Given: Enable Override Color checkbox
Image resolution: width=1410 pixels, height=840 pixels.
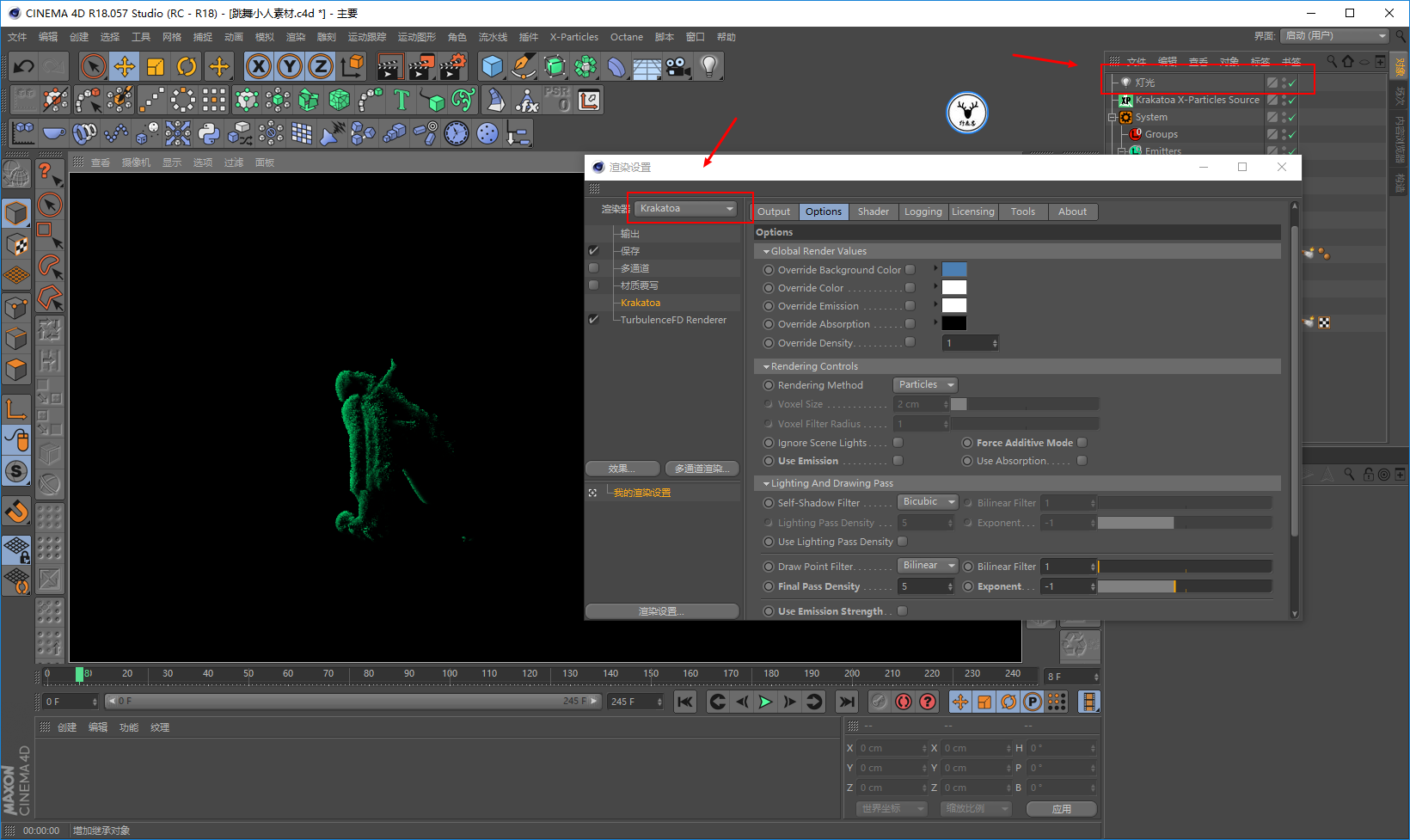Looking at the screenshot, I should pos(910,287).
